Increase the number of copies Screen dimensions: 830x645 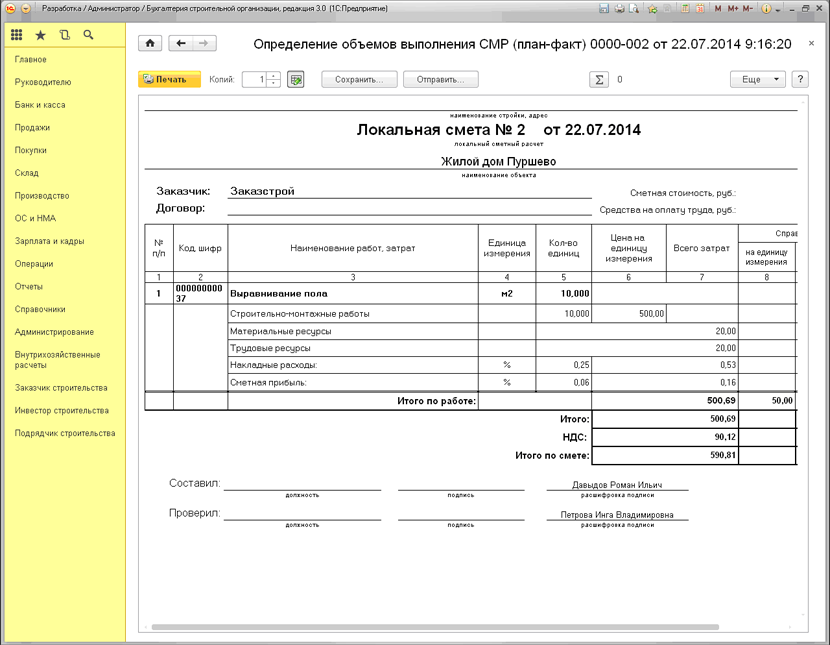[x=273, y=76]
